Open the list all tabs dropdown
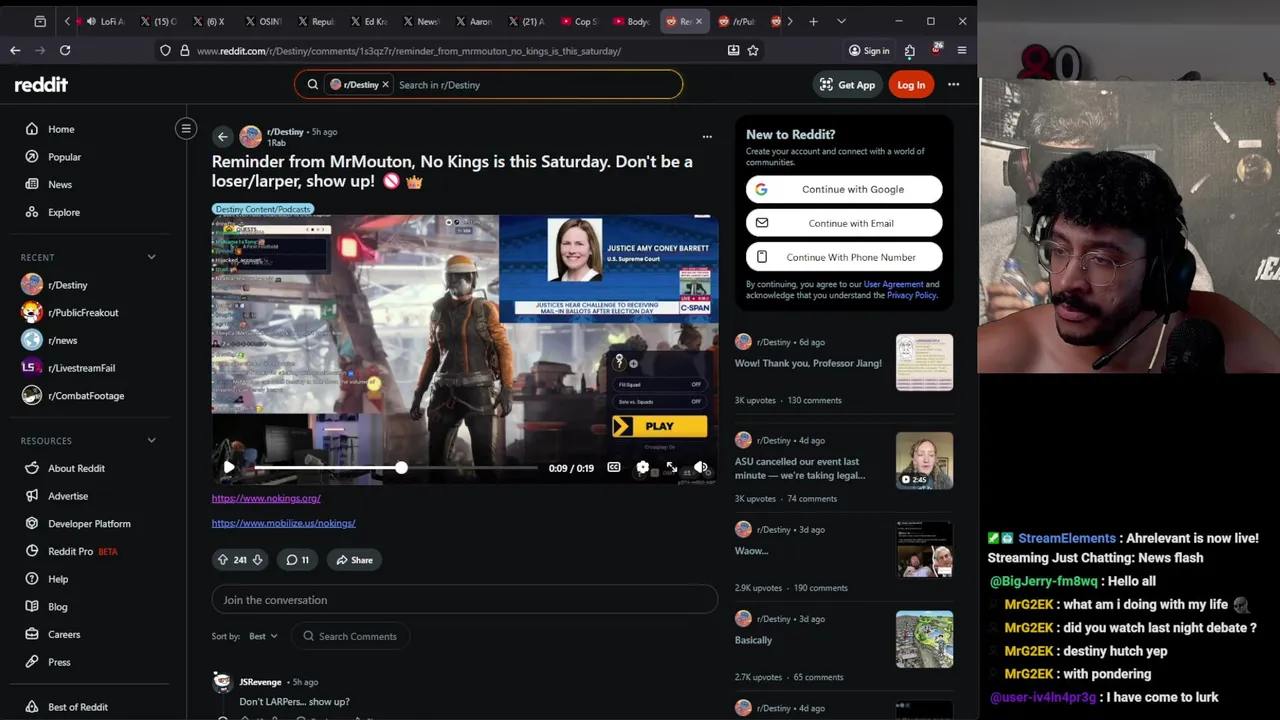Screen dimensions: 1280x720 841,21
